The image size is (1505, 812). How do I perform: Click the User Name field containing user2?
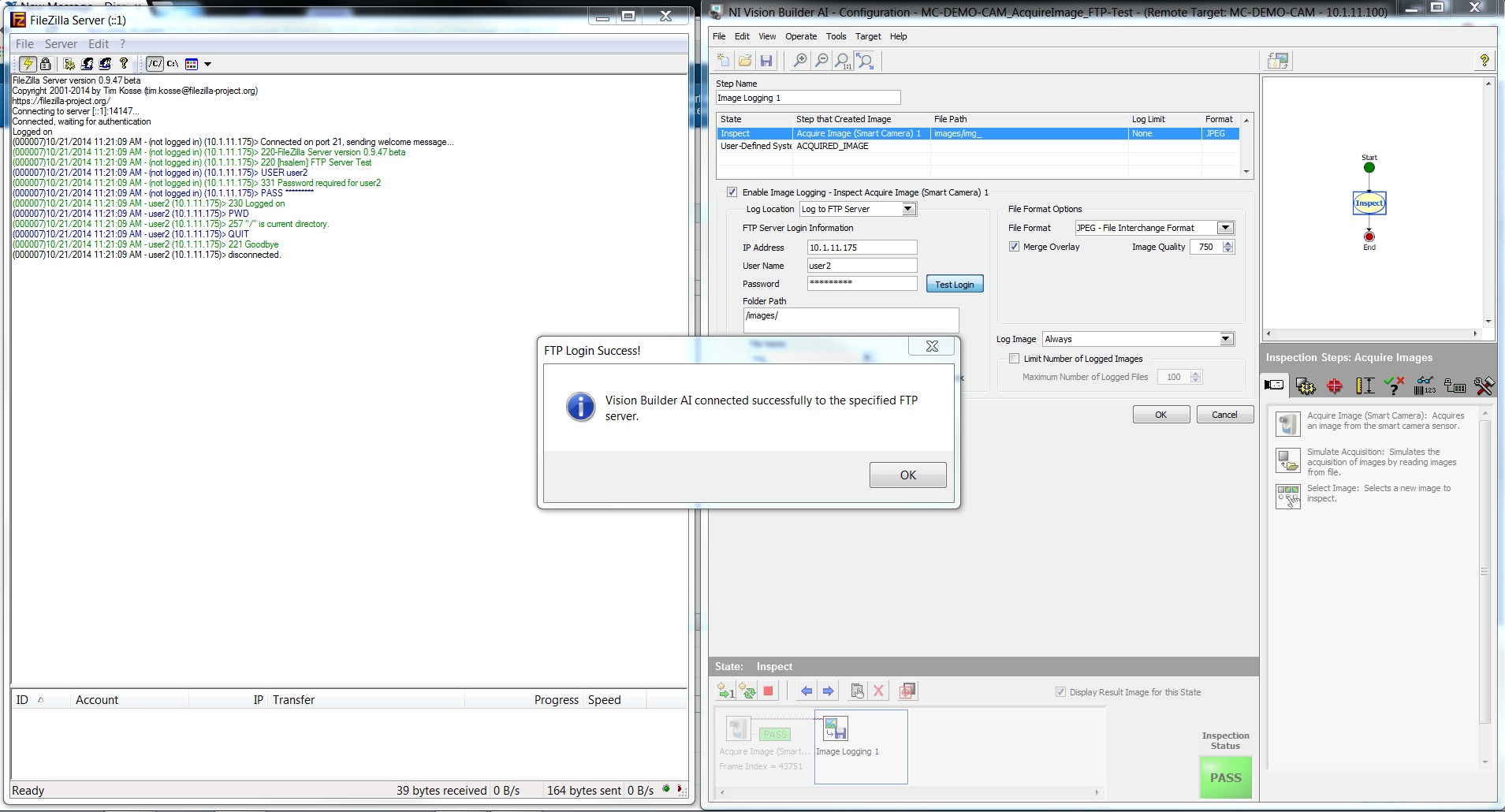tap(862, 266)
